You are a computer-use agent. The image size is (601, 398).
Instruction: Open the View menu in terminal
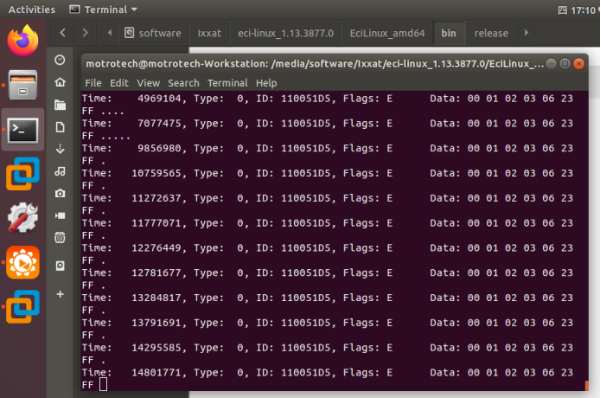coord(148,83)
